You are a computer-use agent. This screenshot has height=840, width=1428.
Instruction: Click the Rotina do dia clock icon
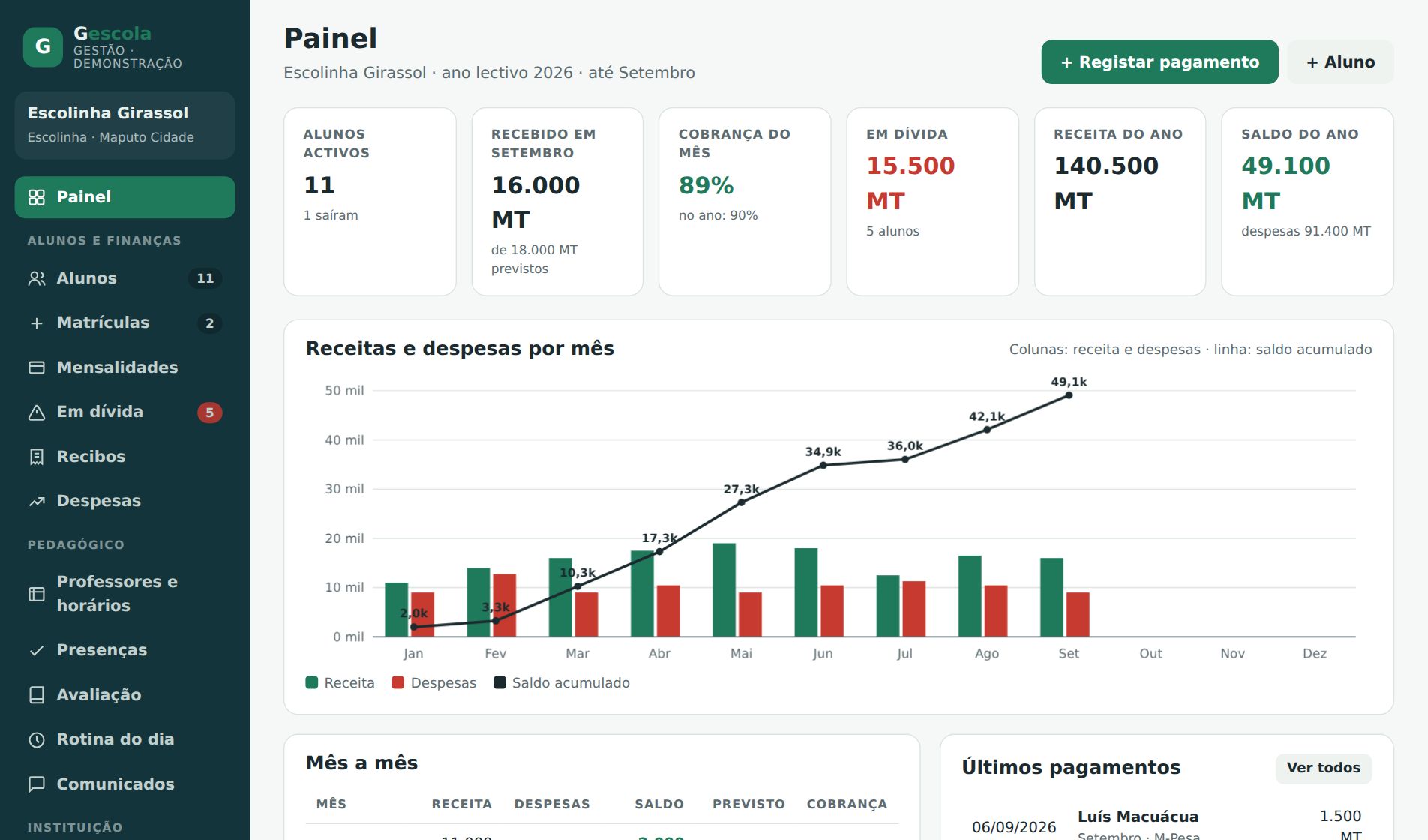[x=37, y=740]
